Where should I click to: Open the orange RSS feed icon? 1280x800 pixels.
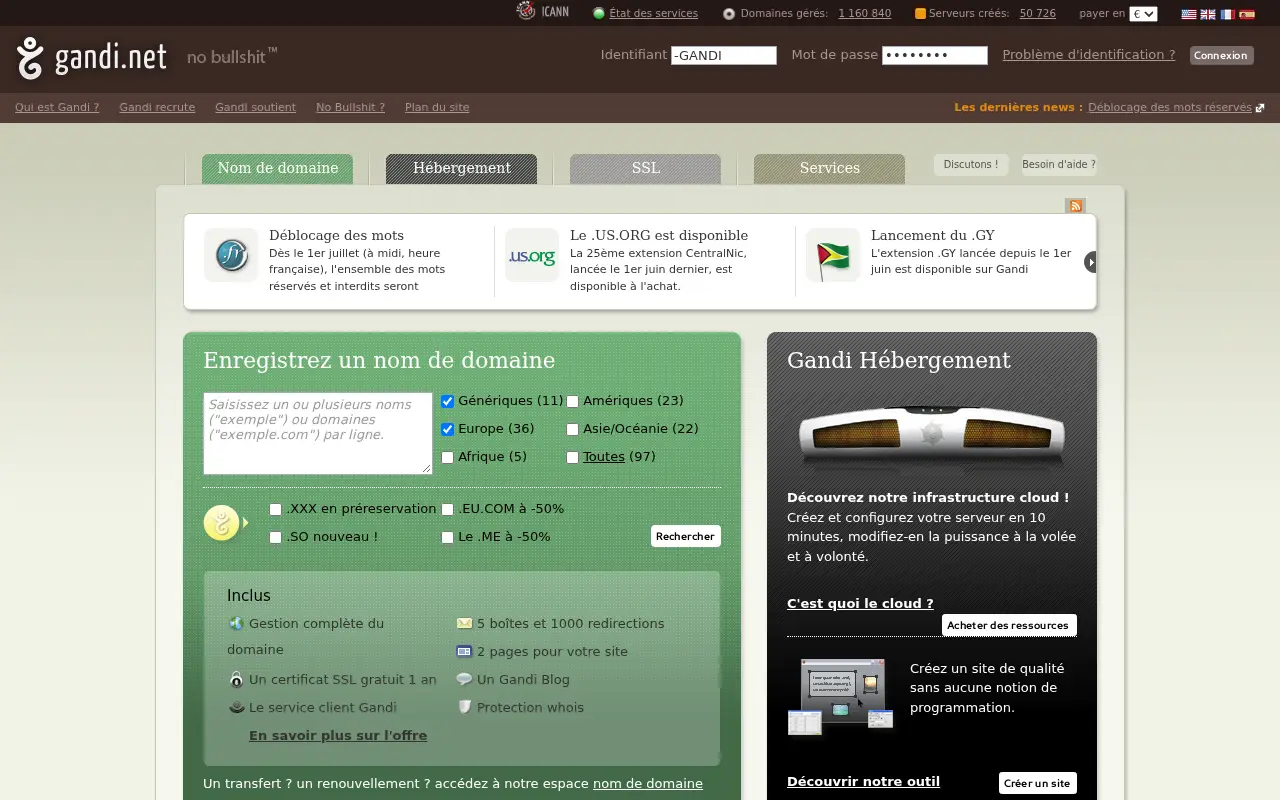coord(1076,205)
